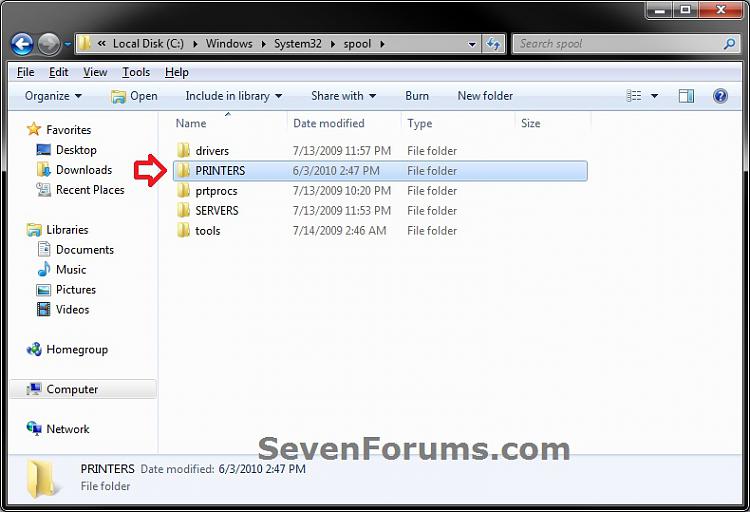Select the PRINTERS folder icon
The height and width of the screenshot is (512, 750).
tap(183, 170)
